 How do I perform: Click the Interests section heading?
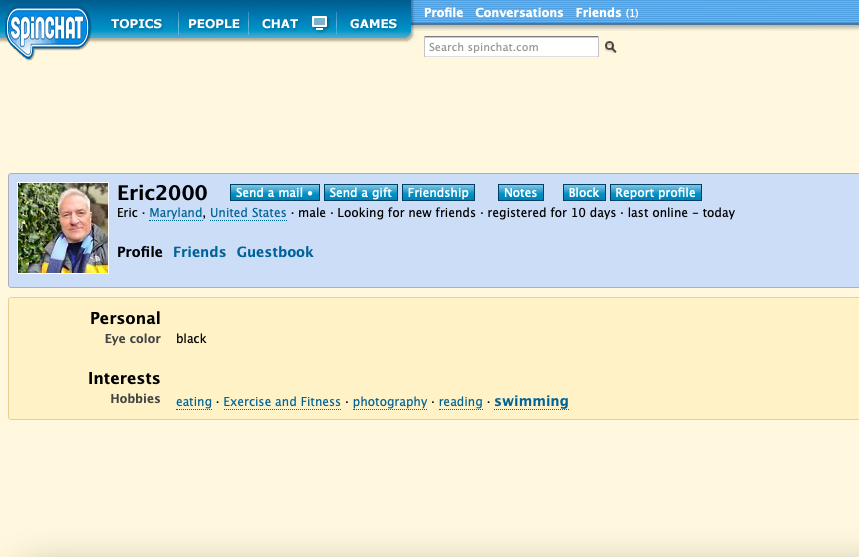click(124, 378)
